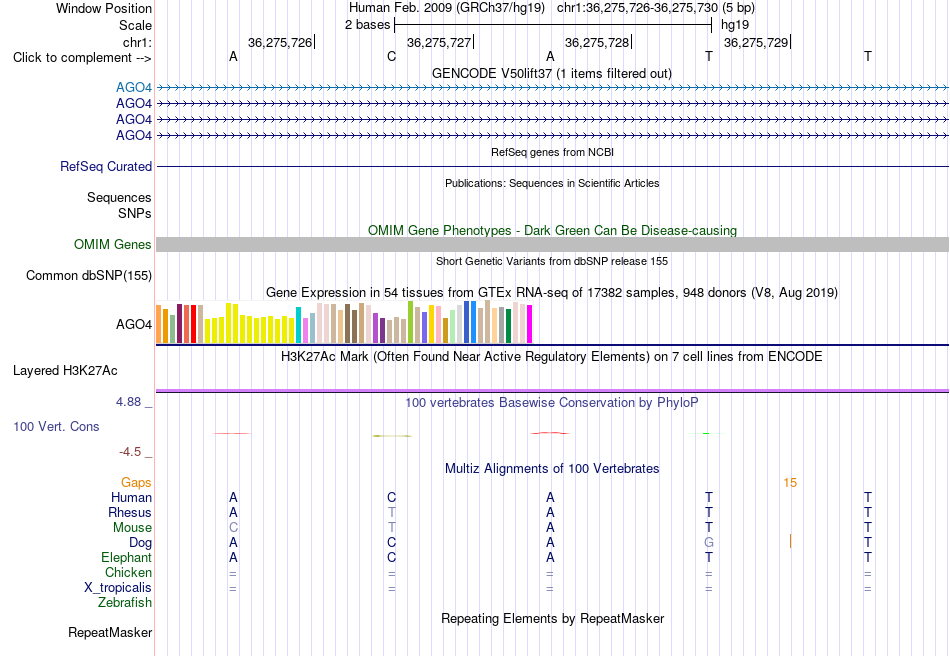Click the orange gap count 15
Image resolution: width=950 pixels, height=656 pixels.
[x=790, y=483]
